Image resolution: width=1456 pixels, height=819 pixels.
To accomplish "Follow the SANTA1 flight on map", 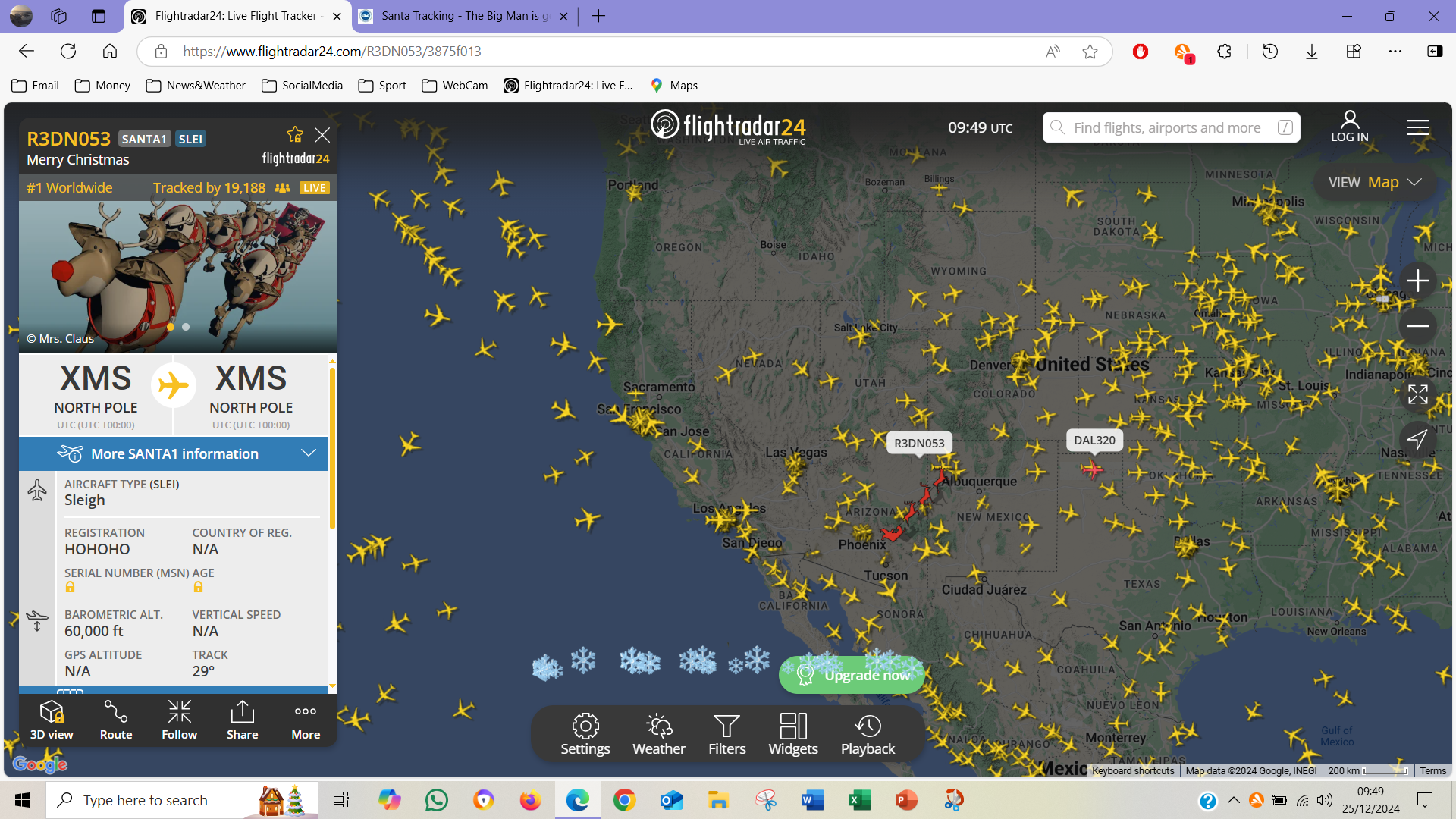I will 179,720.
